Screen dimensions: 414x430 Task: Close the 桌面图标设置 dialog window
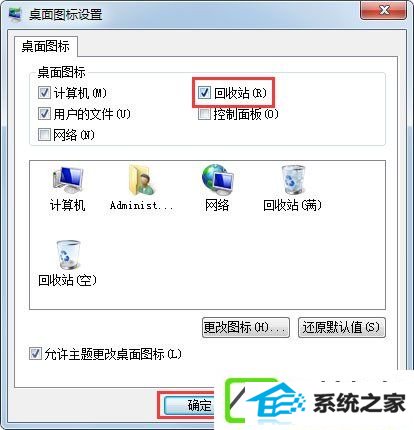point(384,10)
